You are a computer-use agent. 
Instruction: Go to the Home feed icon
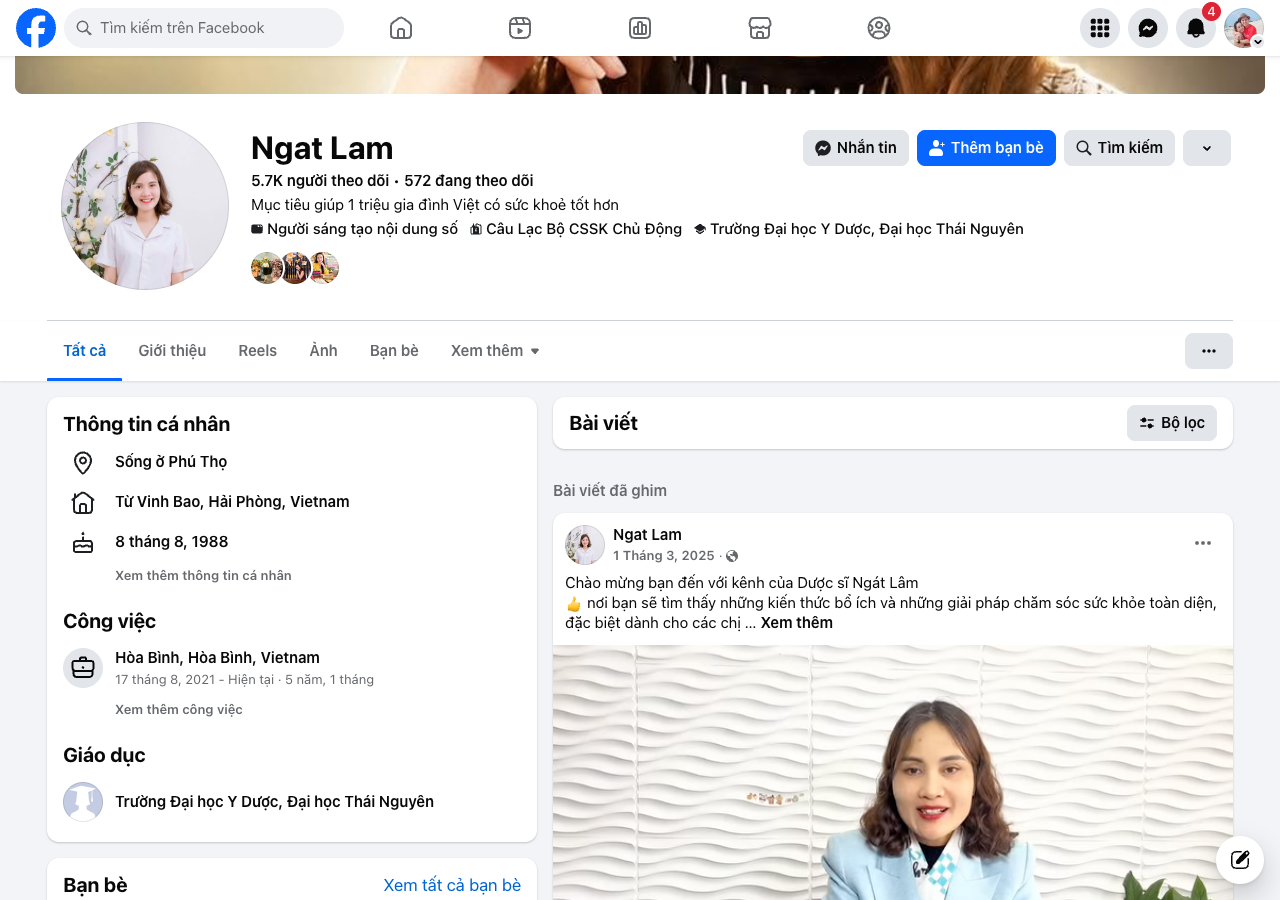coord(401,28)
